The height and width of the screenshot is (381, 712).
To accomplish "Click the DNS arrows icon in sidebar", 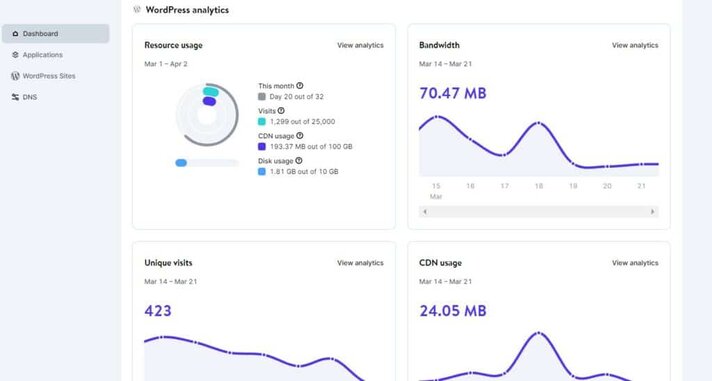I will point(15,97).
